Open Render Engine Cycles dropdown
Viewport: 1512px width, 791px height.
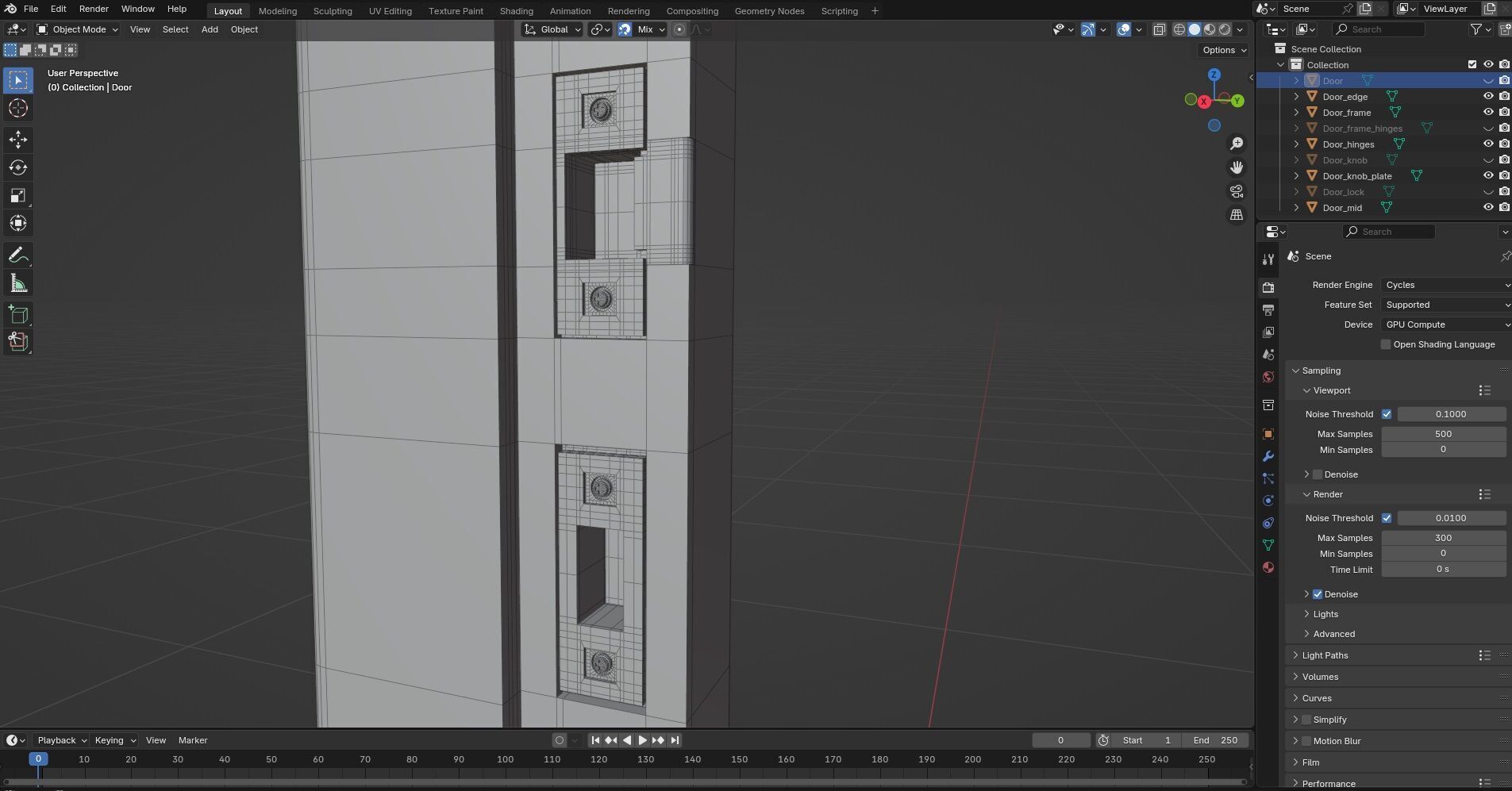[x=1445, y=285]
